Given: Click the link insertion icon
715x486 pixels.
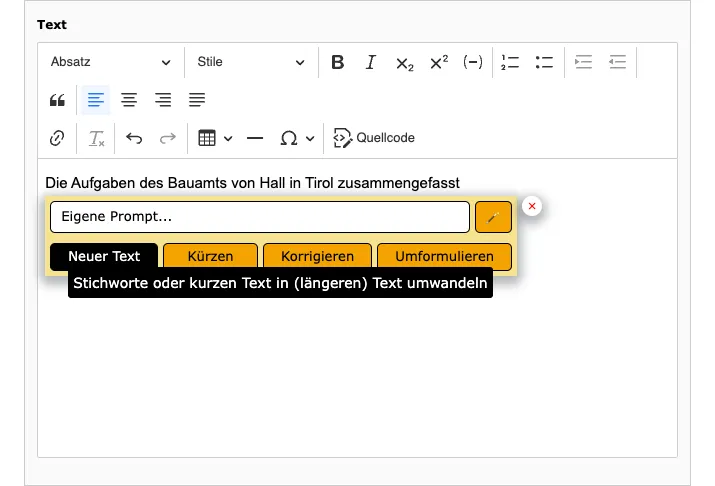Looking at the screenshot, I should (x=57, y=138).
